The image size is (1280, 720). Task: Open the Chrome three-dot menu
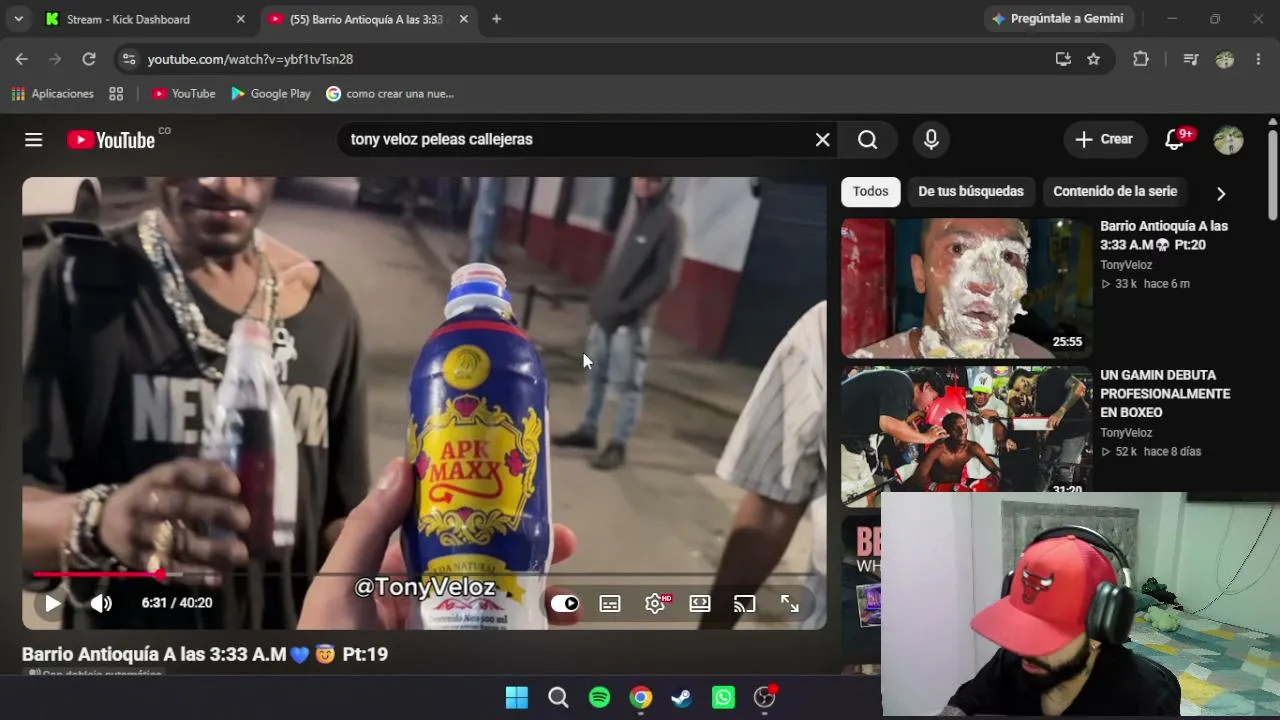pyautogui.click(x=1259, y=59)
